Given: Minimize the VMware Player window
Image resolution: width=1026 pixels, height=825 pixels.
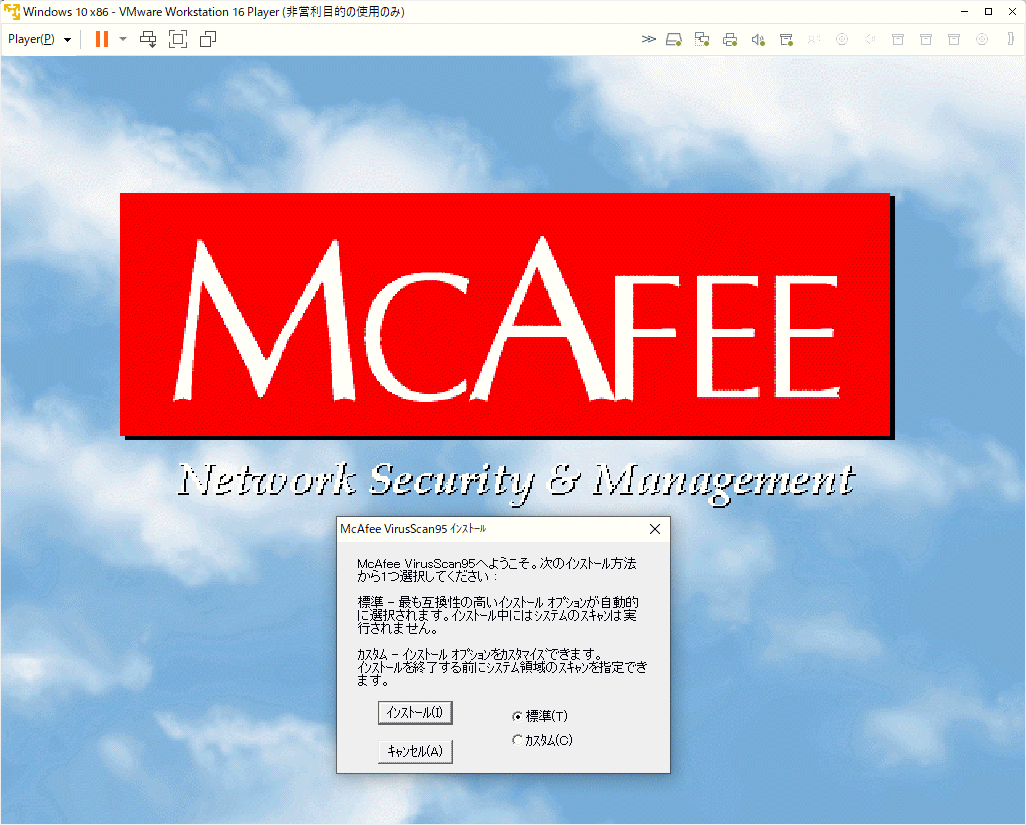Looking at the screenshot, I should (x=964, y=12).
